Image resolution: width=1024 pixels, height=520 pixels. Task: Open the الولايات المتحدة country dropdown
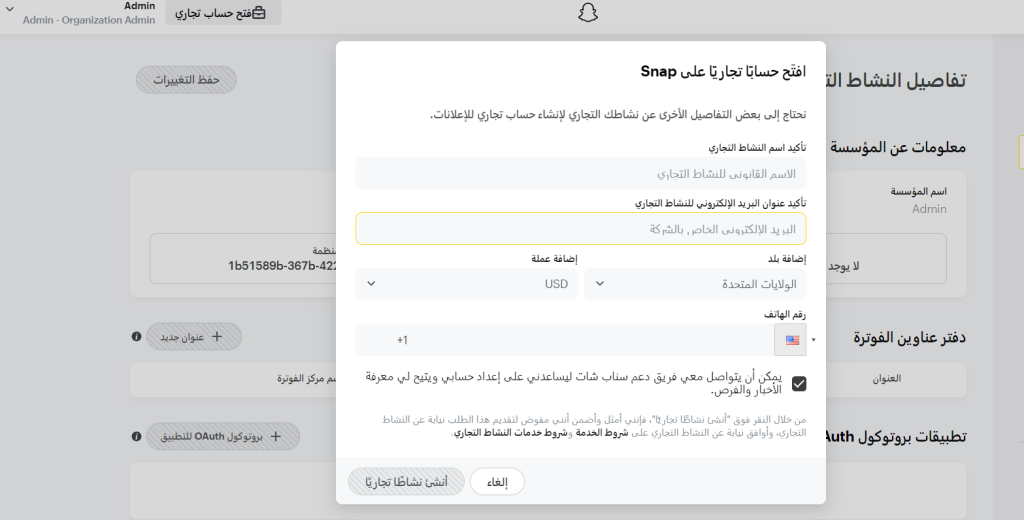pyautogui.click(x=695, y=284)
